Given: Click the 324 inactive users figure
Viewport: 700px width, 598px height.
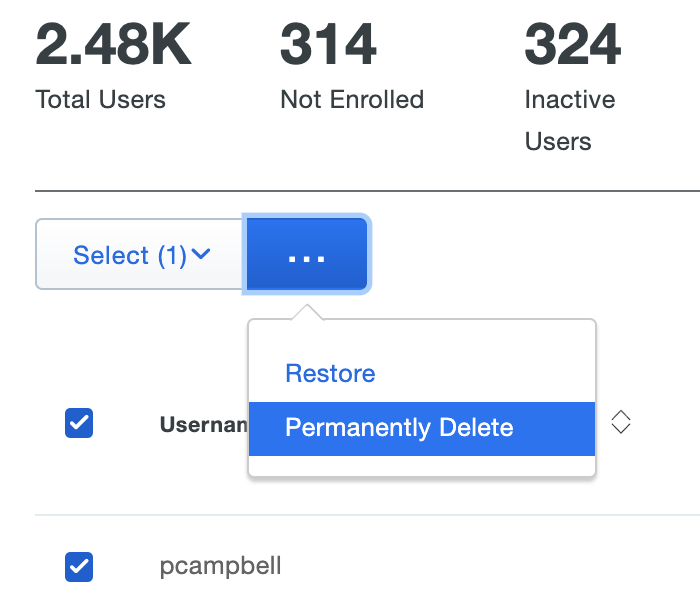Looking at the screenshot, I should 572,45.
